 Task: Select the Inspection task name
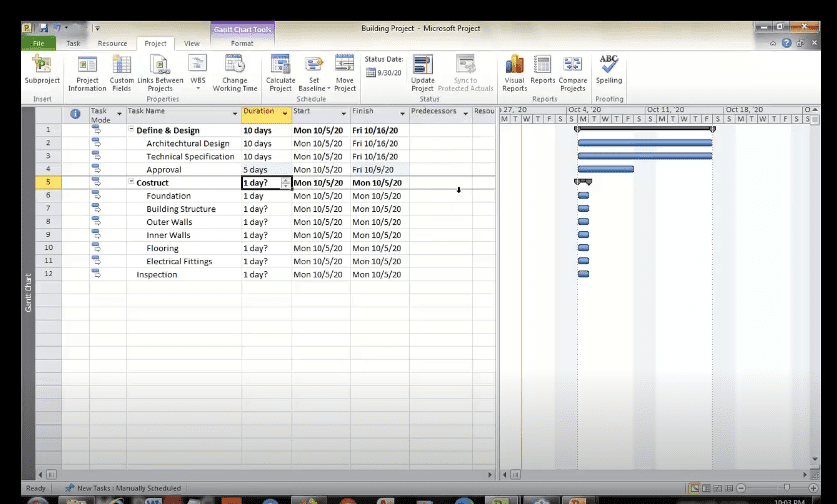coord(156,274)
